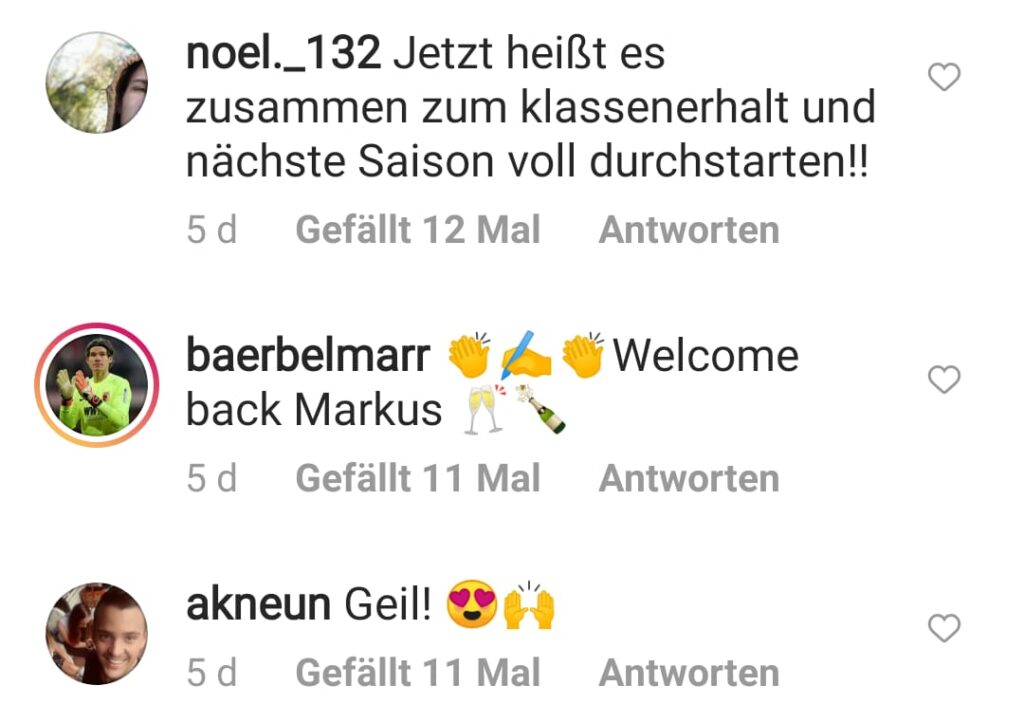Reply to noel._132 using Antworten
The height and width of the screenshot is (704, 1024).
coord(689,230)
